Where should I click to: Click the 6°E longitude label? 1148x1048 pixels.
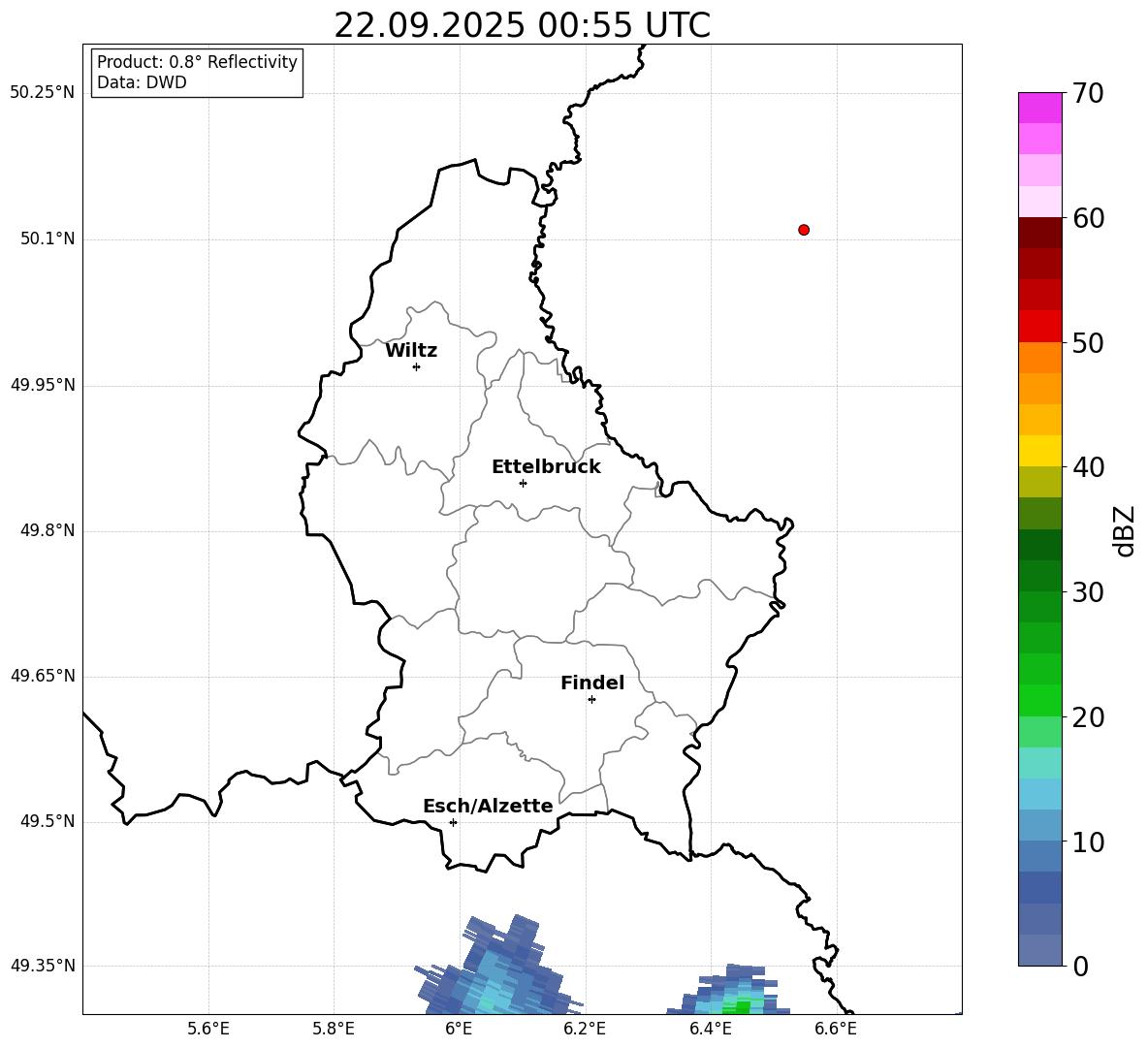pyautogui.click(x=459, y=1029)
